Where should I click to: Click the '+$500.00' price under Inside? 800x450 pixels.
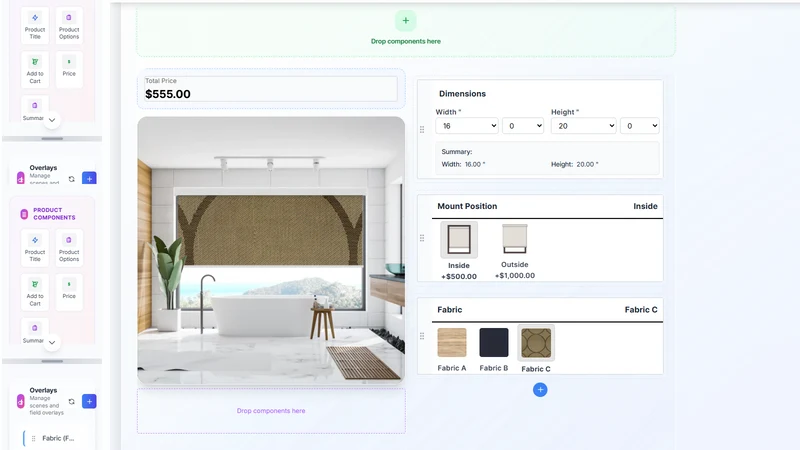(x=459, y=277)
